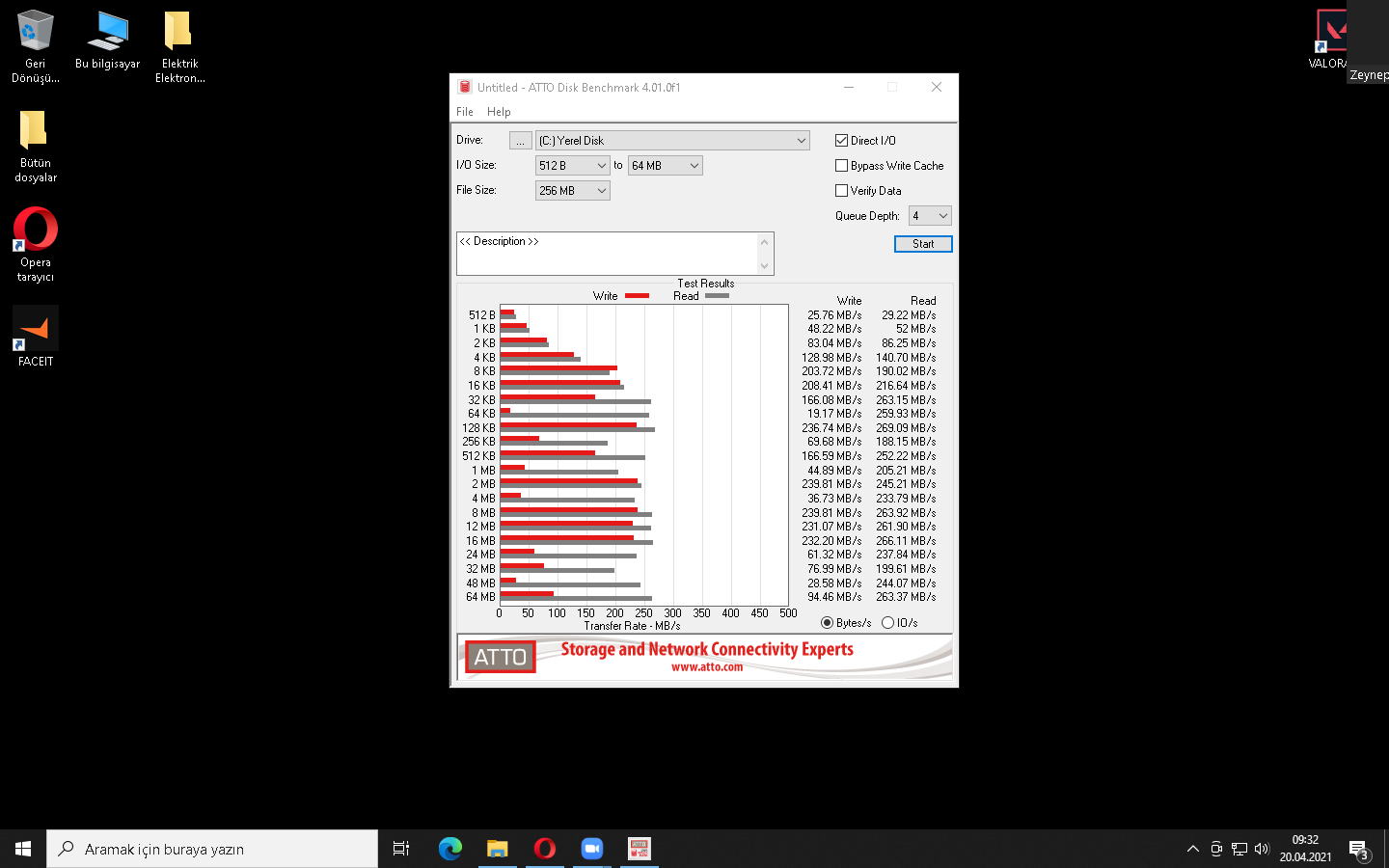Click the red Write legend swatch

[x=637, y=296]
